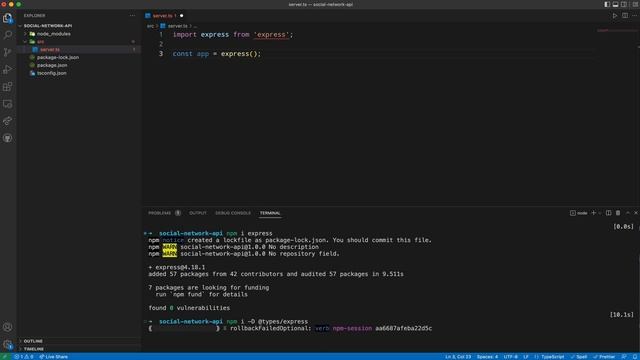Click the 'express' import string on line 1

point(271,35)
